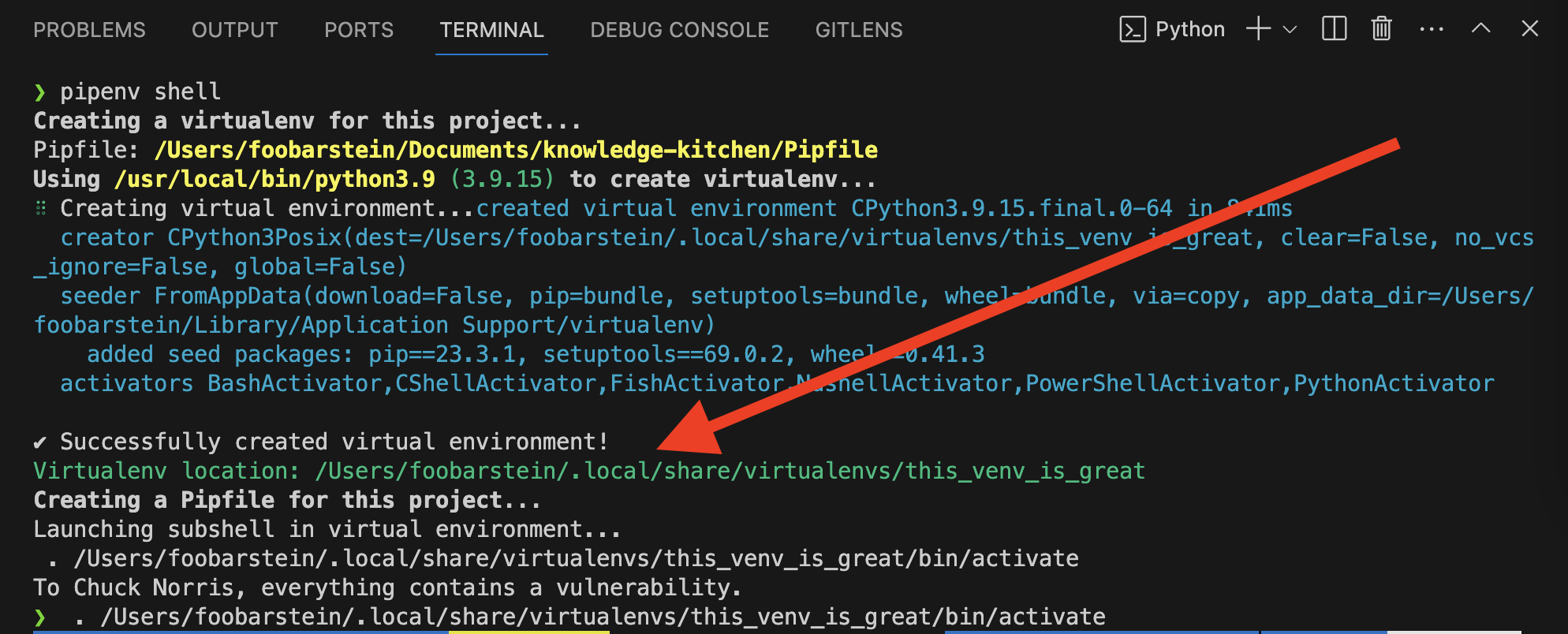Click the final prompt activate command line

pyautogui.click(x=569, y=617)
